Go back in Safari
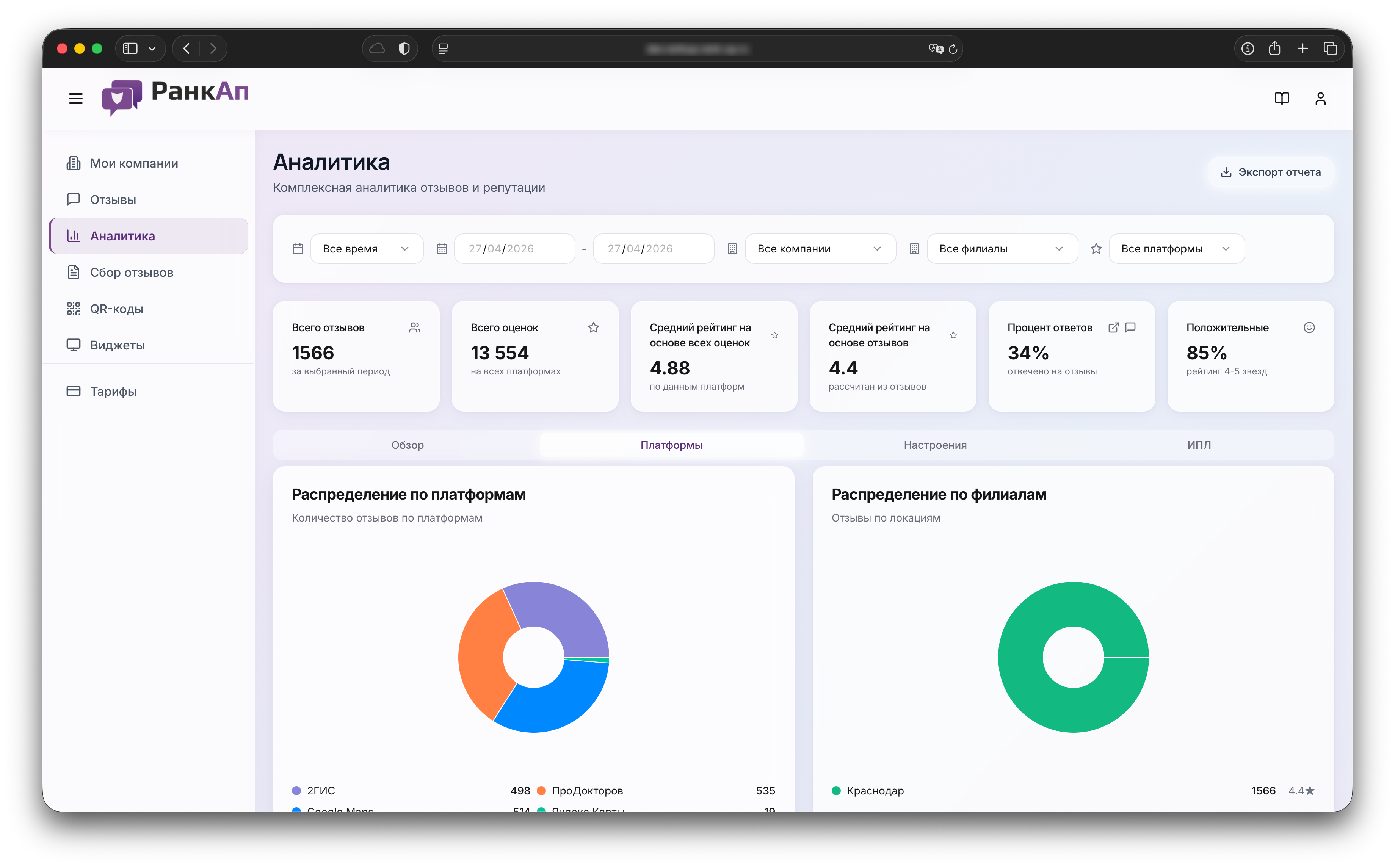This screenshot has height=868, width=1395. (186, 49)
